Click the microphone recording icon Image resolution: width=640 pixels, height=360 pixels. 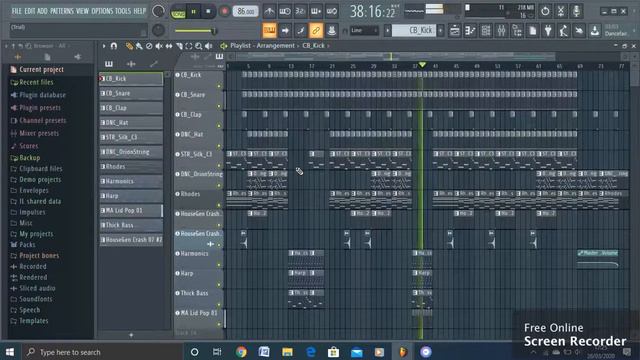pyautogui.click(x=576, y=11)
